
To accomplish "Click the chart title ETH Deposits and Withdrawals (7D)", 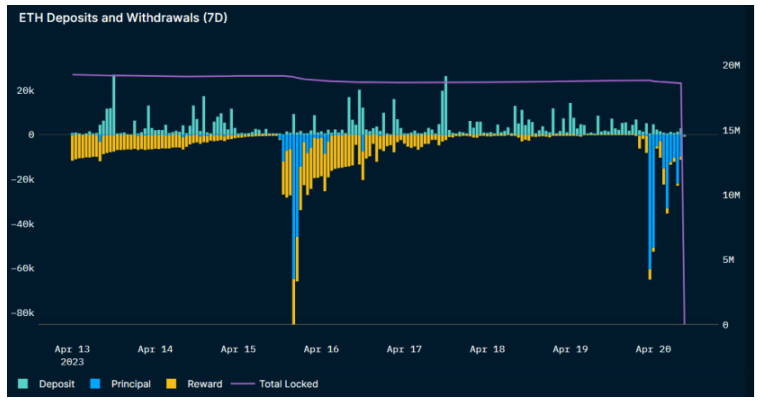I will tap(123, 18).
